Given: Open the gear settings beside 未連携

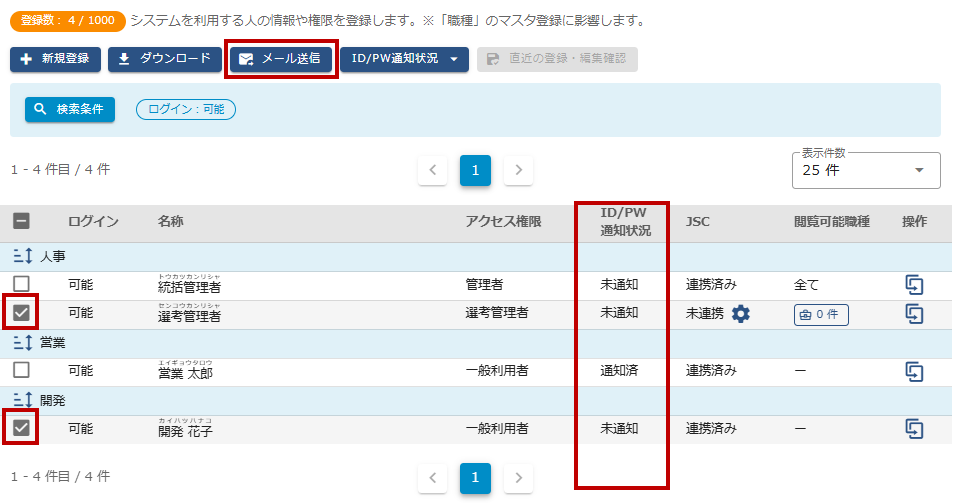Looking at the screenshot, I should 740,314.
